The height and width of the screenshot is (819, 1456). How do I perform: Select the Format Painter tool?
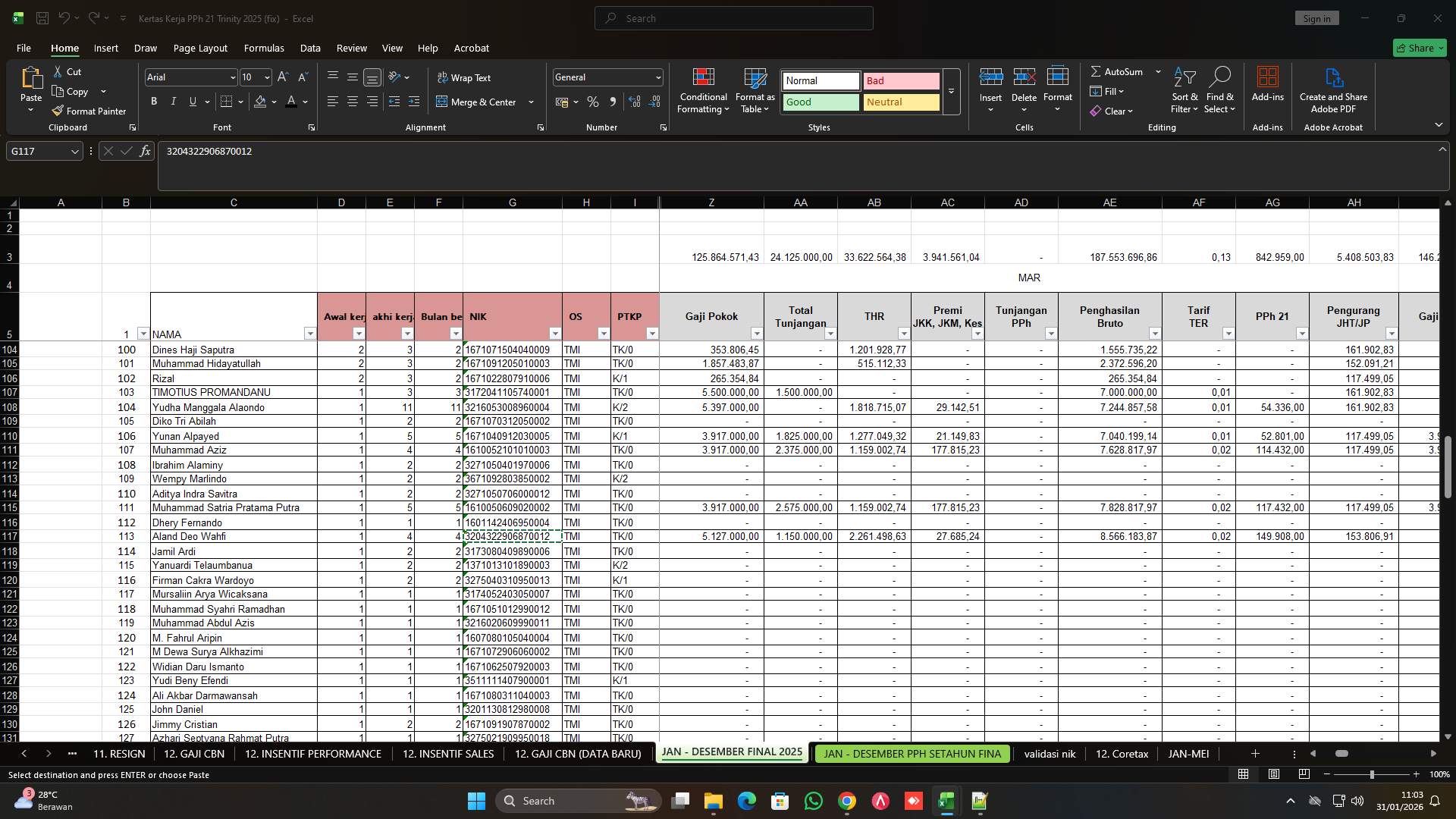[89, 111]
